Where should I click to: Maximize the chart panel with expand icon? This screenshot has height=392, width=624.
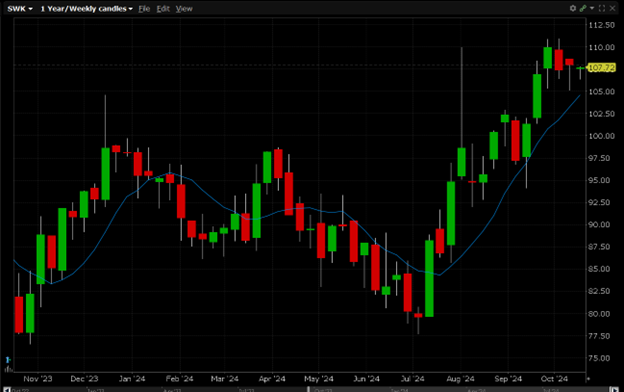click(602, 8)
